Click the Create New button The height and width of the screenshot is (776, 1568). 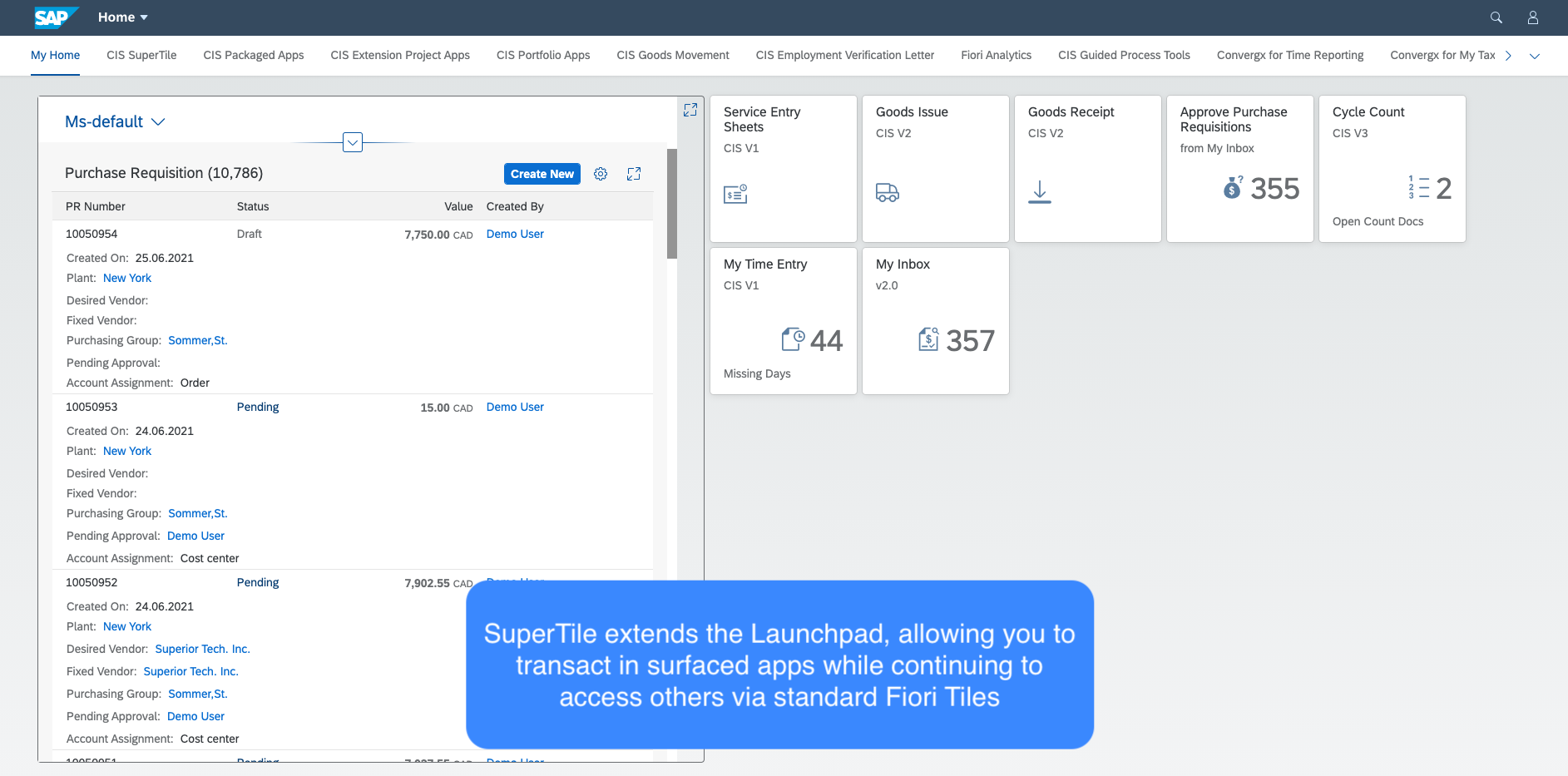point(542,173)
